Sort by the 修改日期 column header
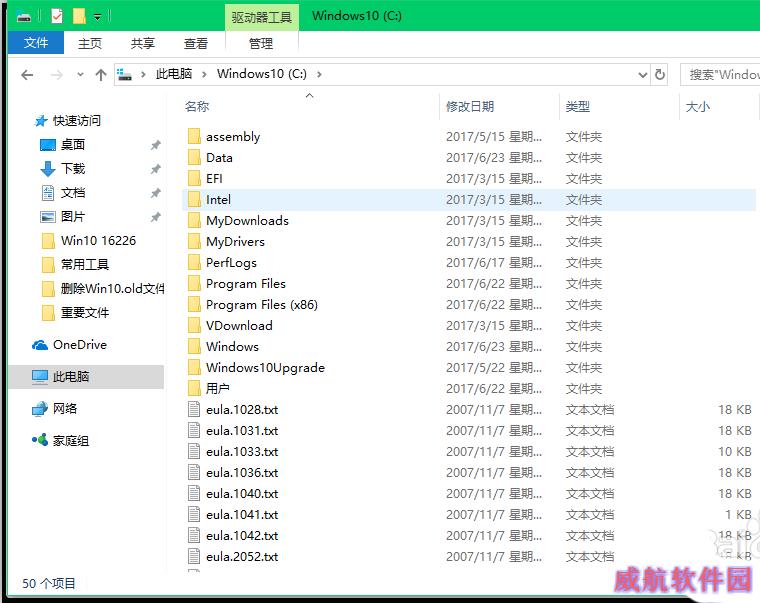This screenshot has width=760, height=603. [x=470, y=107]
